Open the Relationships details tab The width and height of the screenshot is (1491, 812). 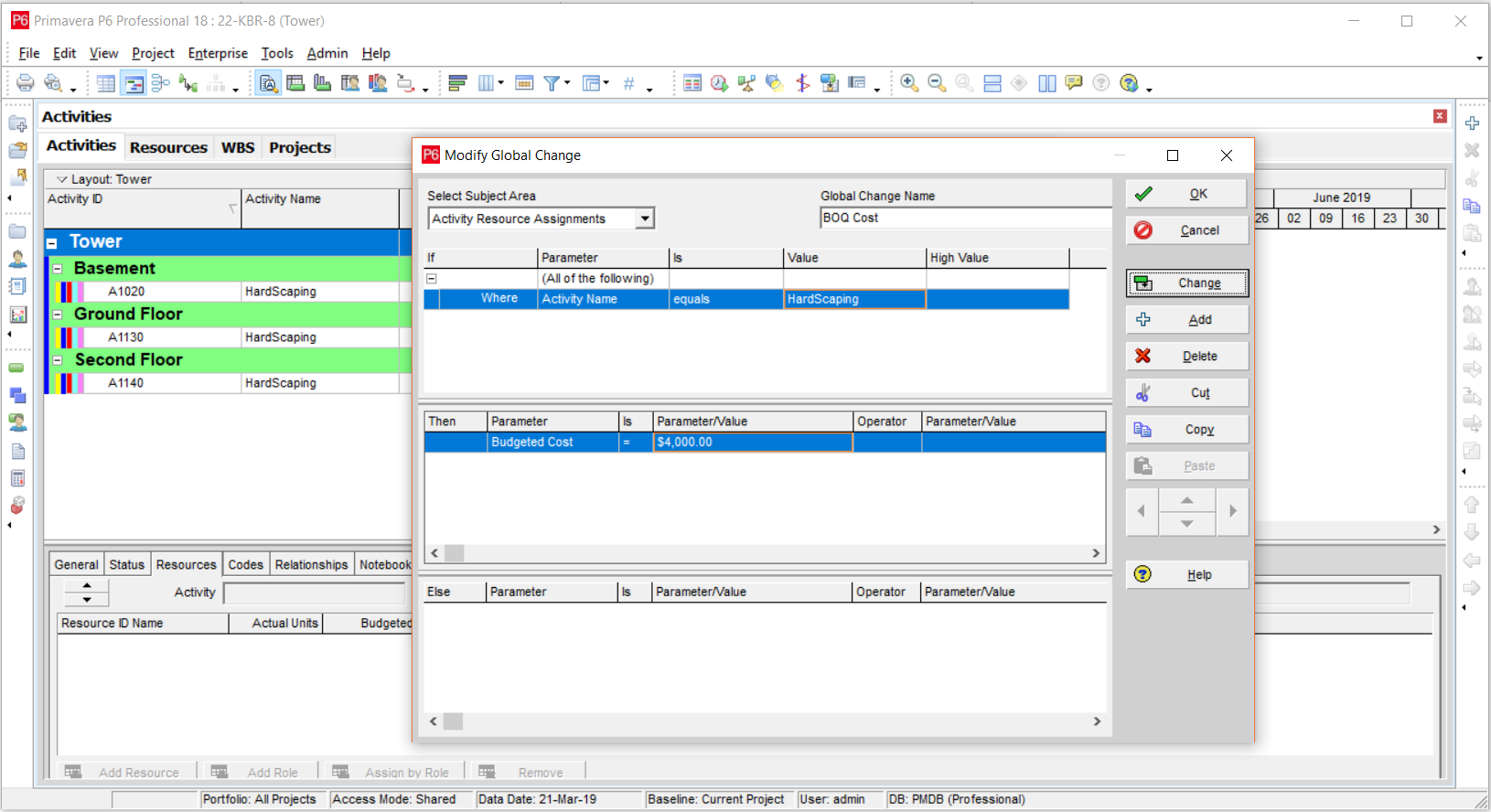(311, 565)
